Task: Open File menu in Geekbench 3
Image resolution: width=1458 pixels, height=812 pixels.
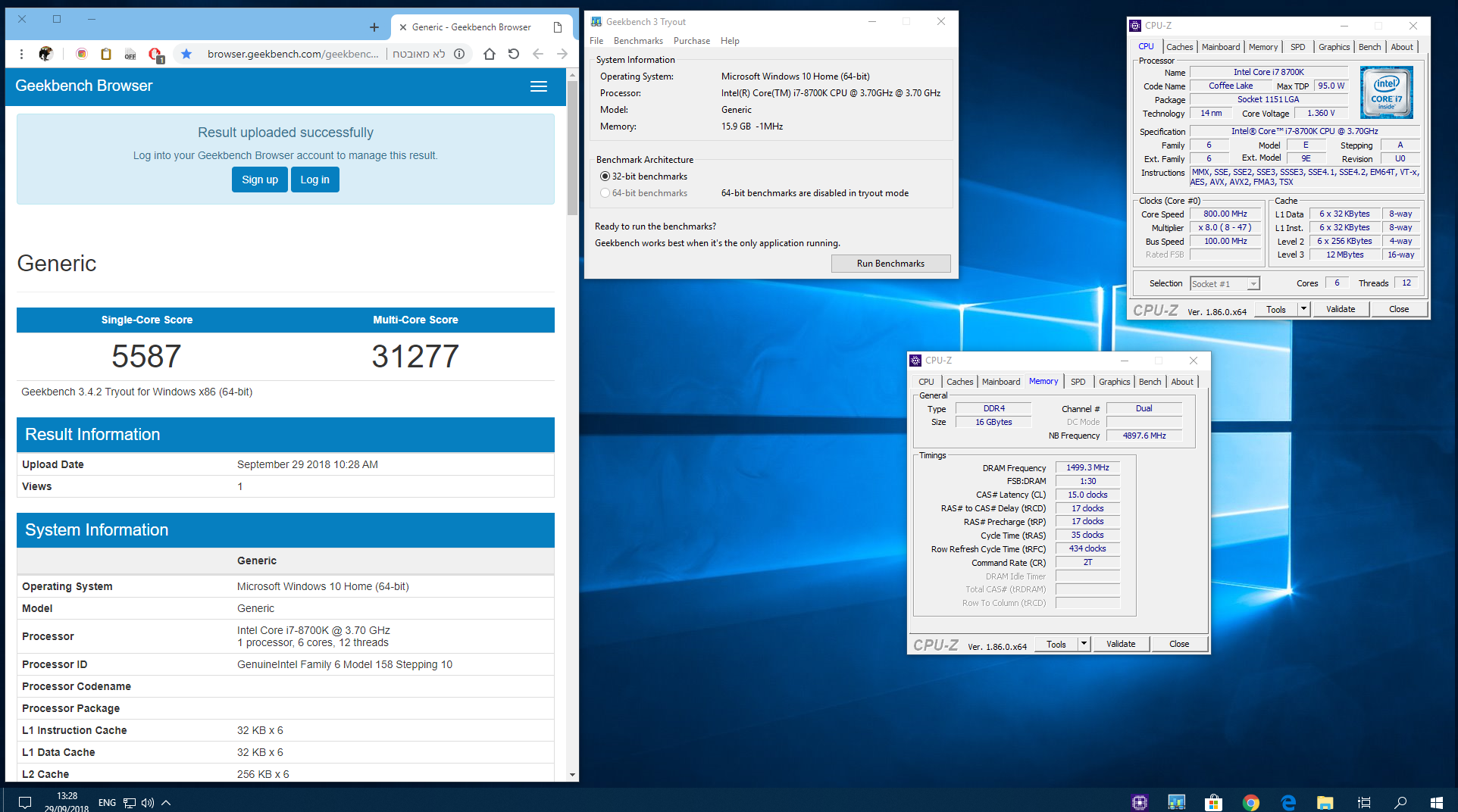Action: pyautogui.click(x=596, y=41)
